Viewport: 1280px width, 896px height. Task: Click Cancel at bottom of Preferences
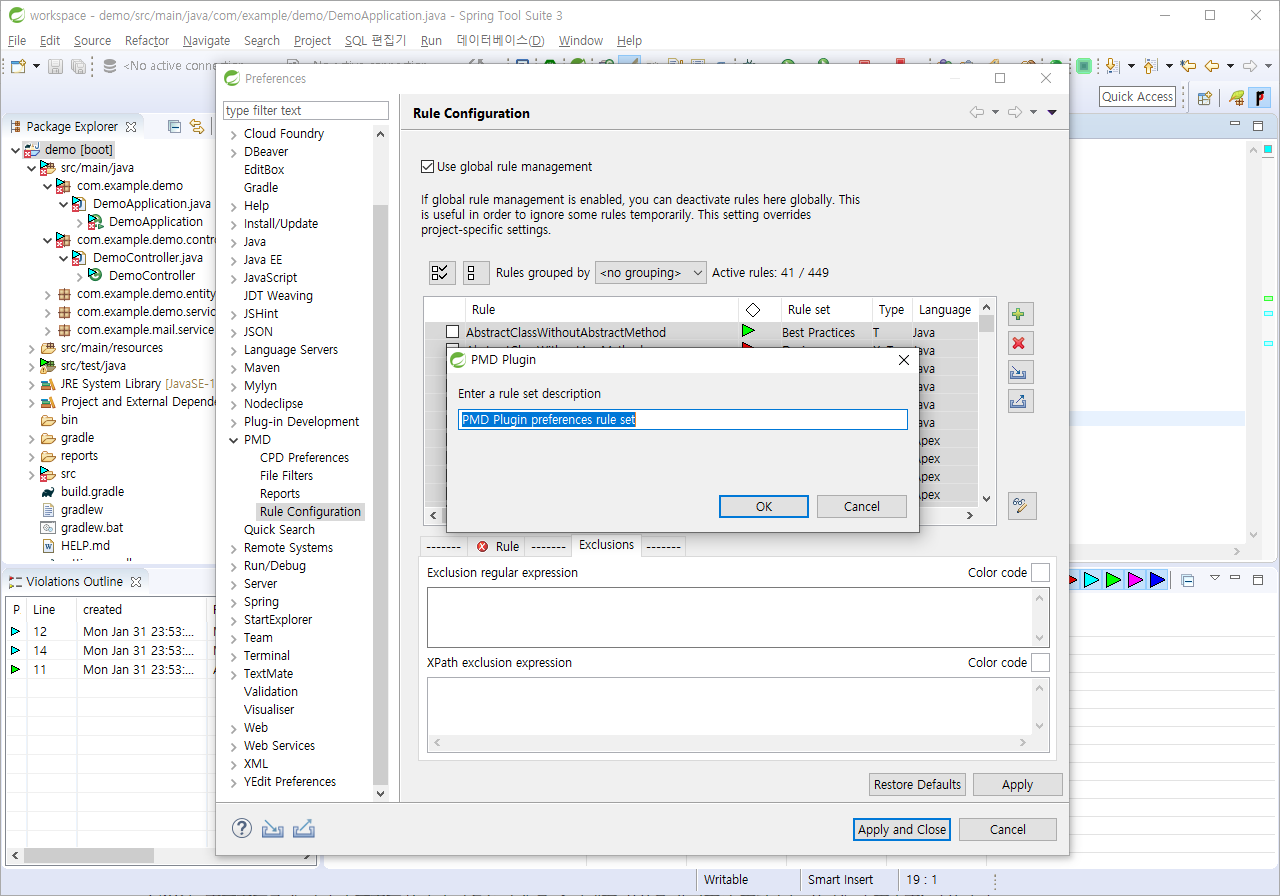click(1008, 829)
